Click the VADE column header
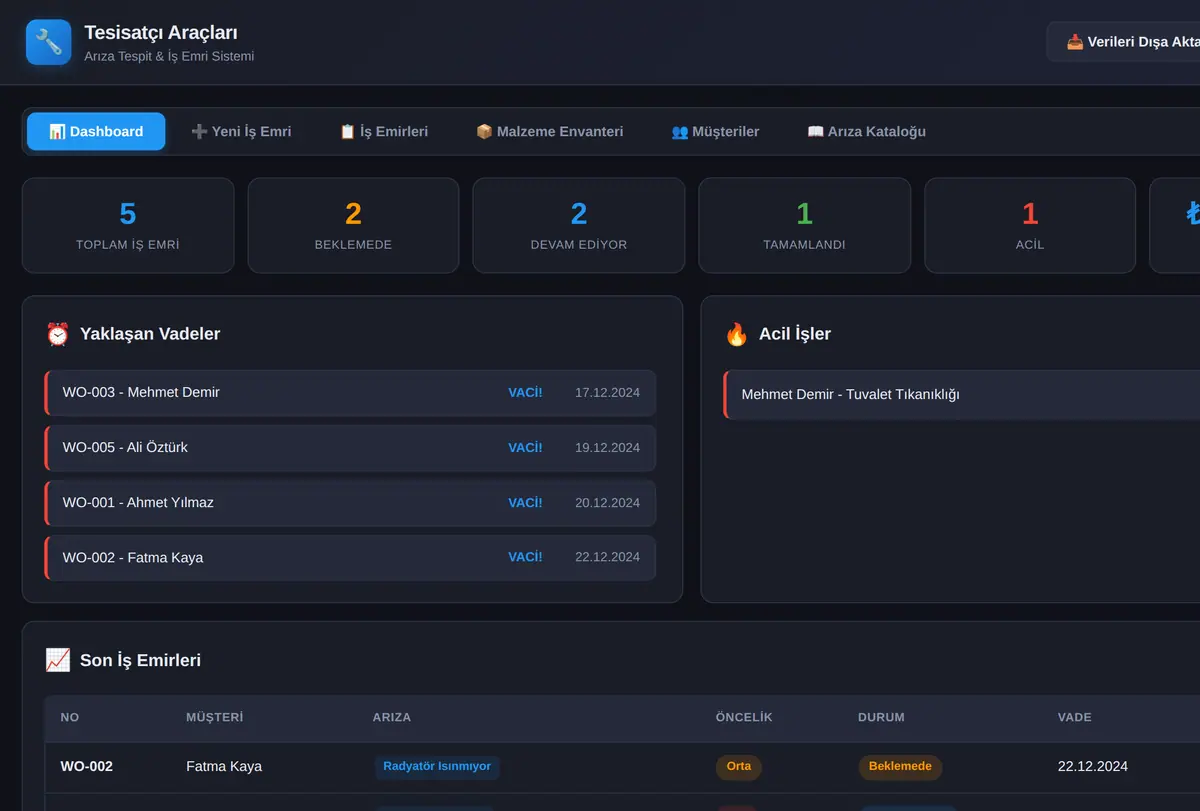Viewport: 1200px width, 811px height. pyautogui.click(x=1075, y=717)
